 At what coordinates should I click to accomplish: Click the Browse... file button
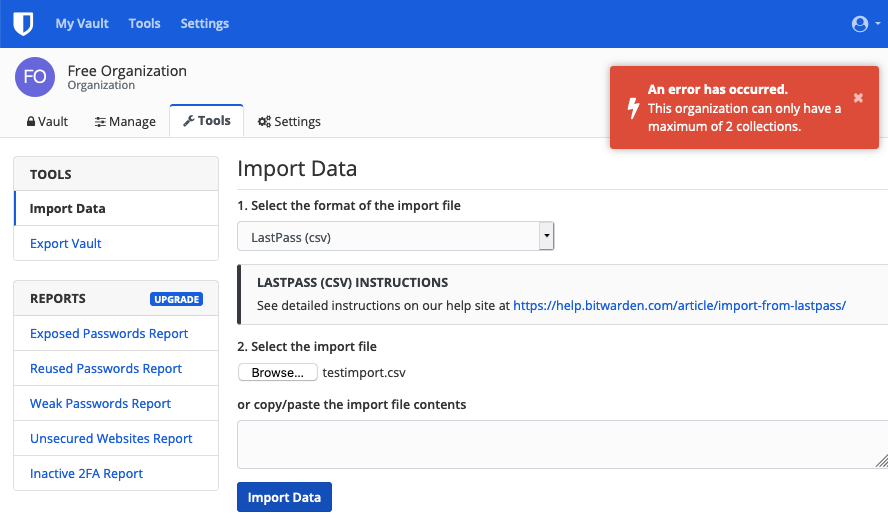(277, 372)
